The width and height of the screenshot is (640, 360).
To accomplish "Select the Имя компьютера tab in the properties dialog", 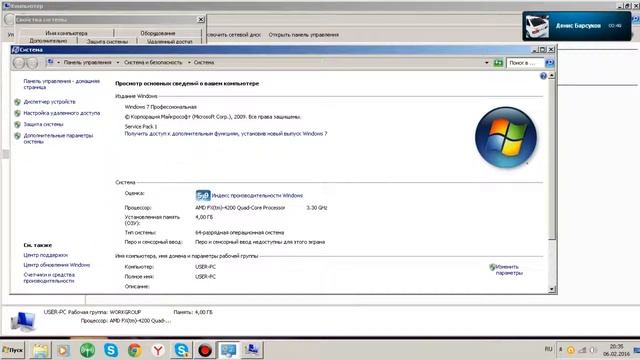I will click(x=66, y=33).
